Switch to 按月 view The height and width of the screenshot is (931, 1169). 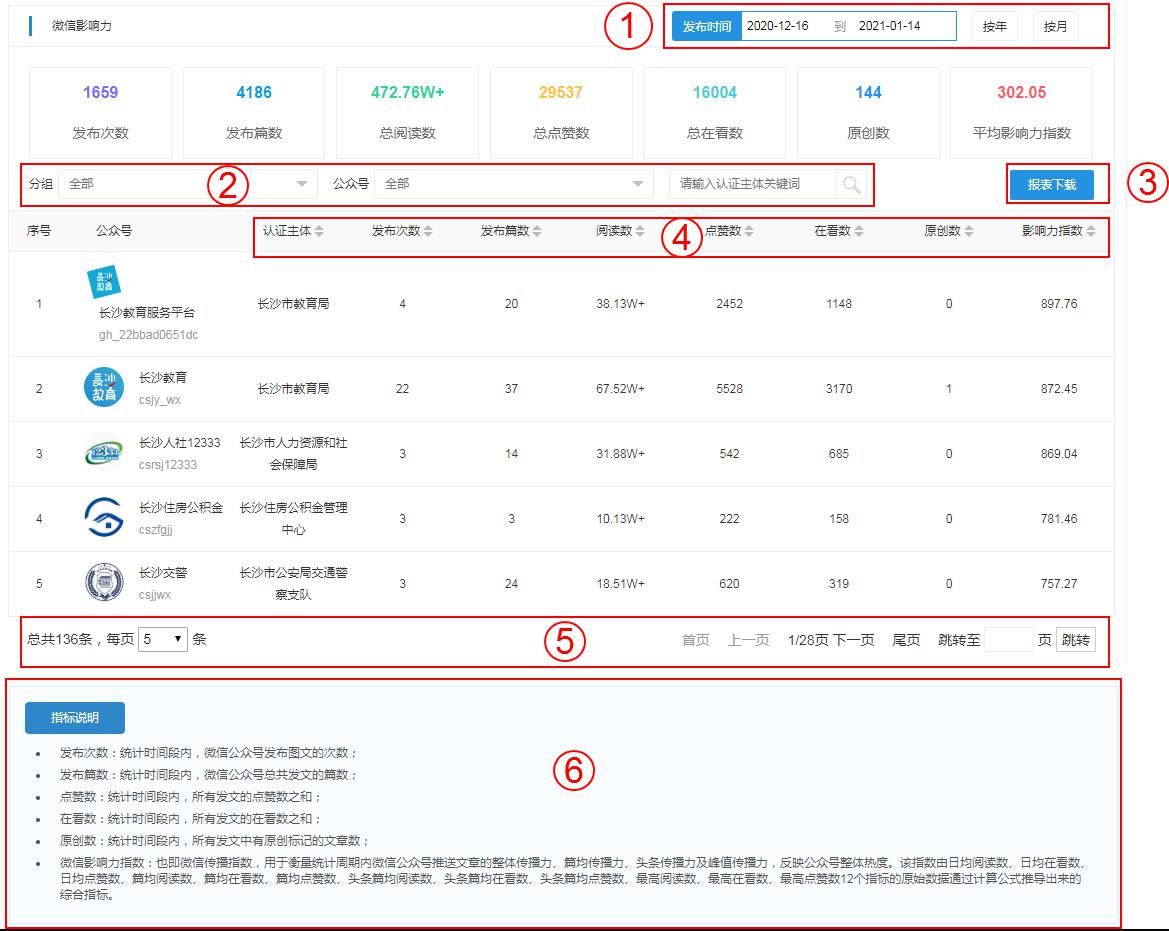coord(1055,27)
